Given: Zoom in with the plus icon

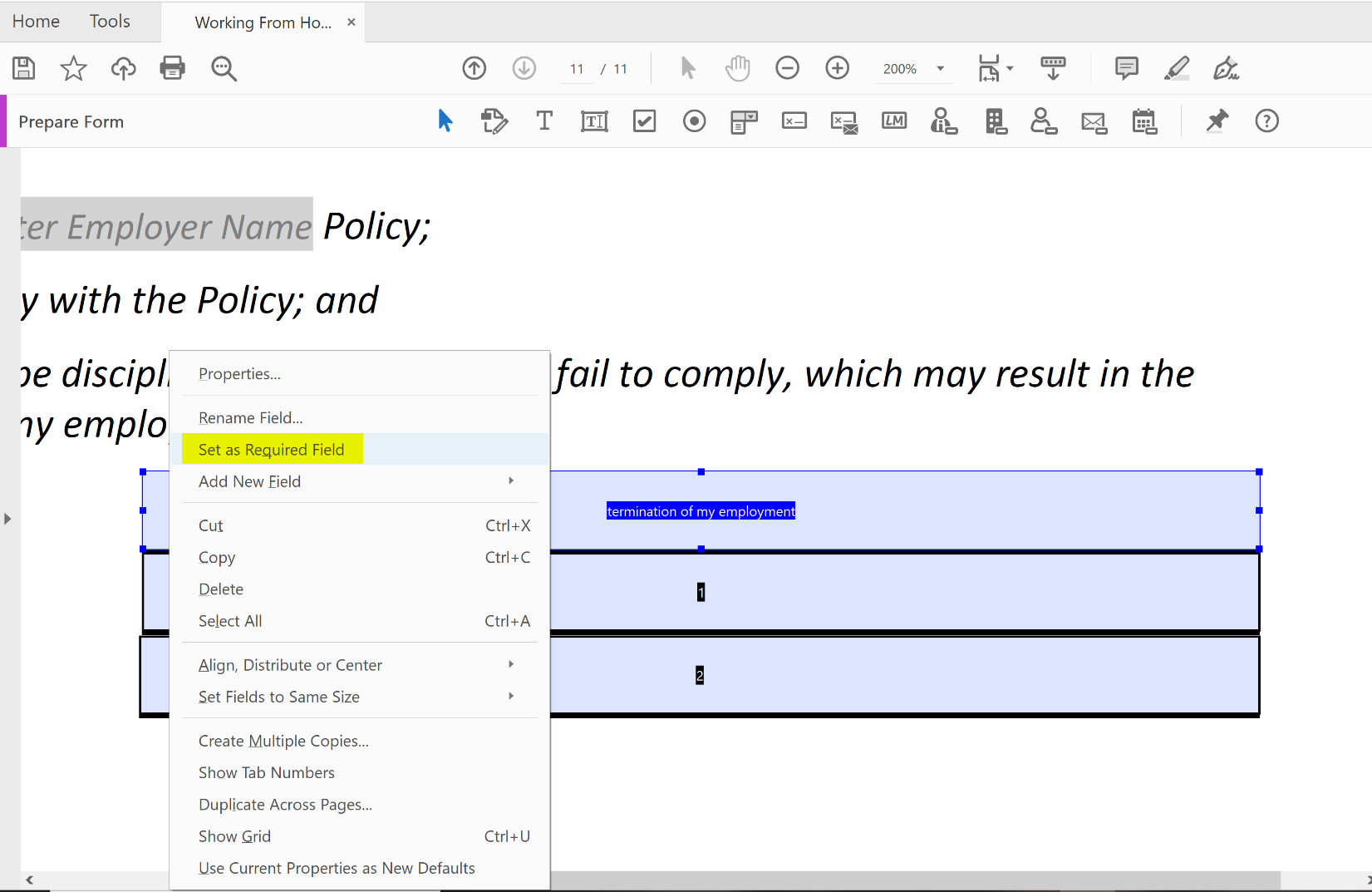Looking at the screenshot, I should [x=838, y=68].
